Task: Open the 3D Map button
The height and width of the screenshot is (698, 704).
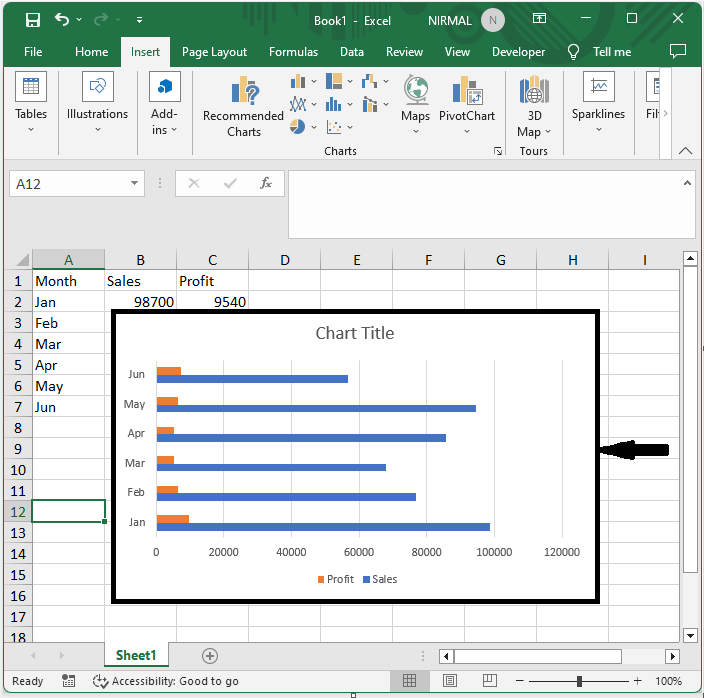Action: click(534, 107)
